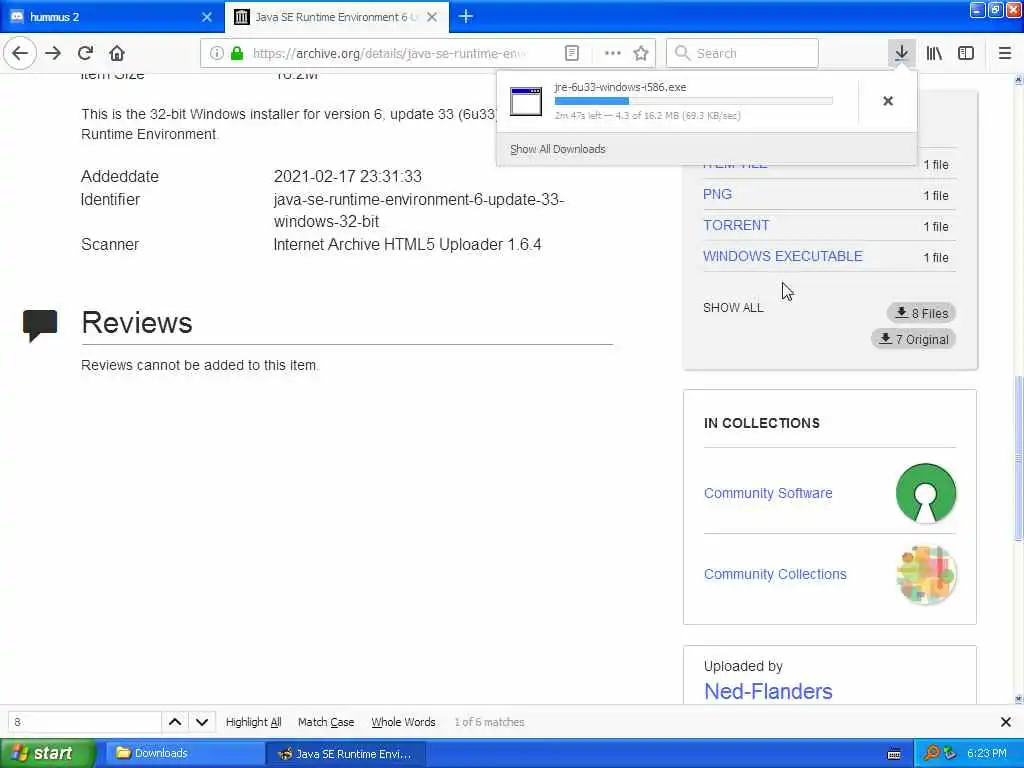Close the Java SE Runtime Environment tab
Image resolution: width=1024 pixels, height=768 pixels.
click(x=432, y=17)
